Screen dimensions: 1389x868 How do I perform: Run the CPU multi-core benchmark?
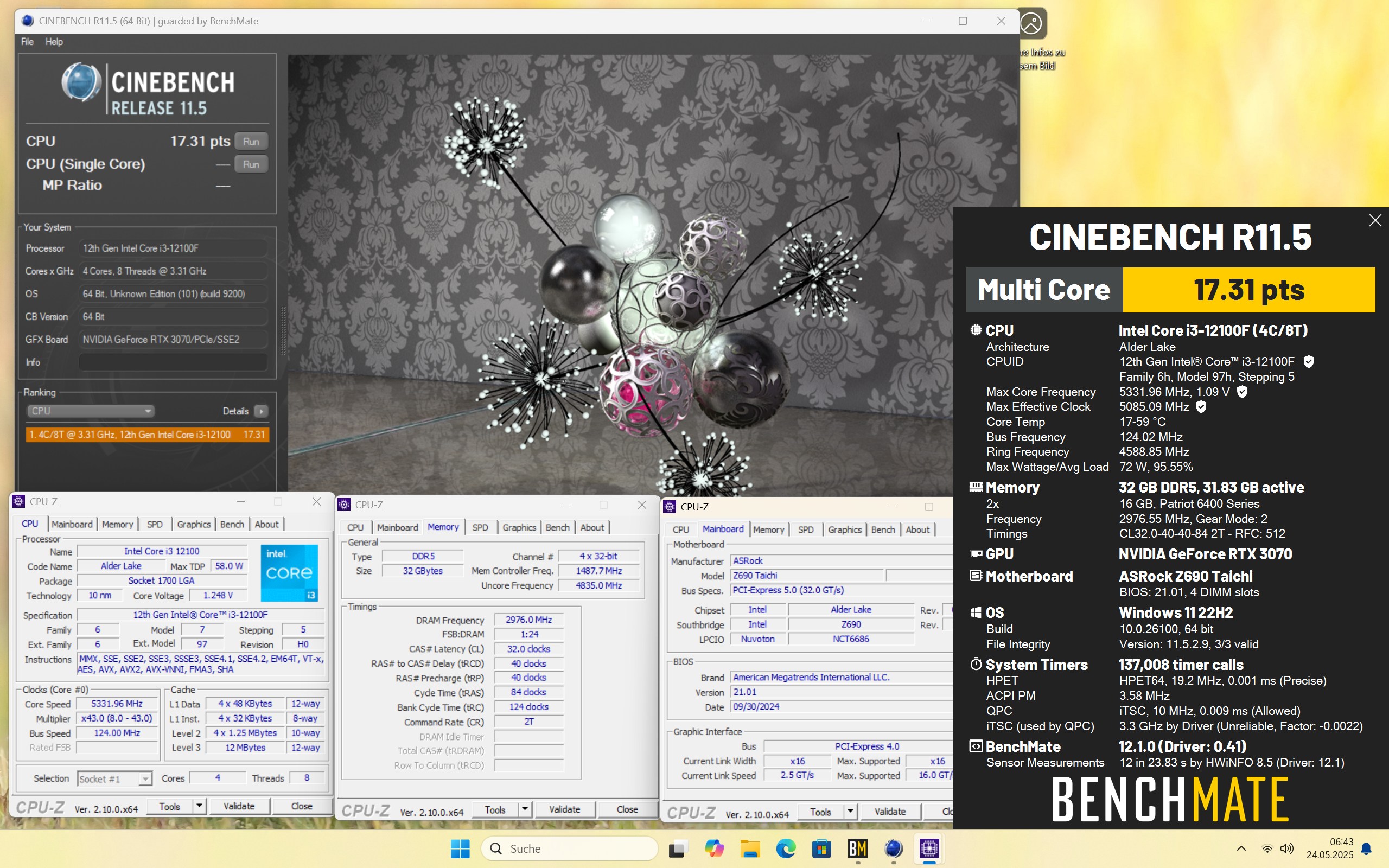click(x=251, y=141)
